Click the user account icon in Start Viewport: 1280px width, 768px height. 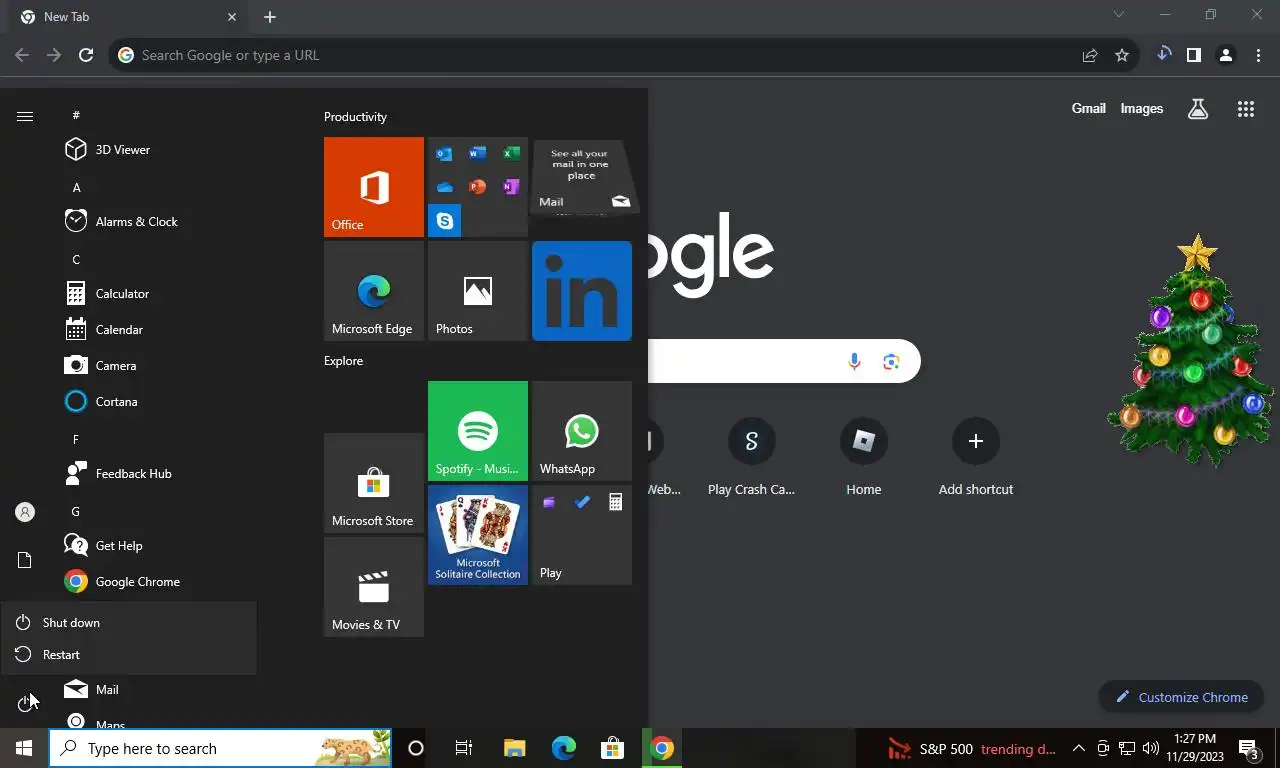pos(25,512)
